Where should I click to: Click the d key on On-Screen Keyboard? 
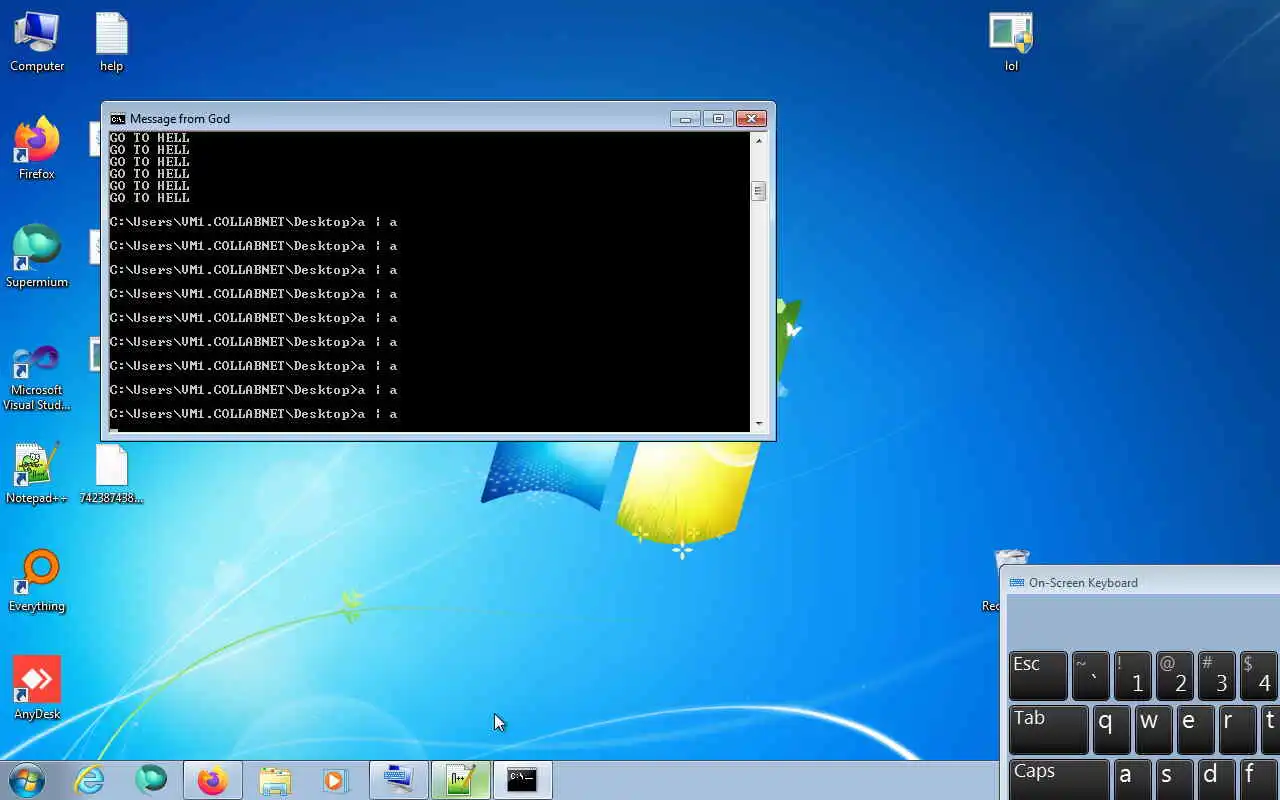pos(1216,780)
